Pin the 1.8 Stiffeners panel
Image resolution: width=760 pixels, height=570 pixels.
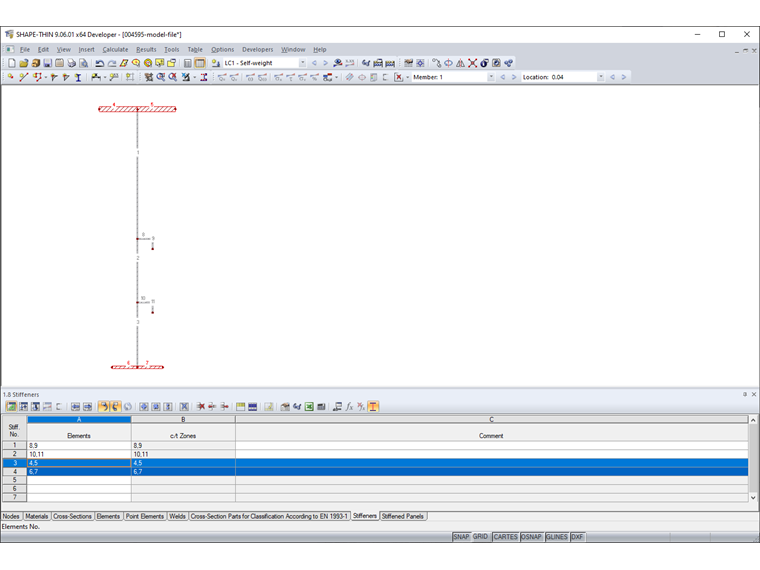click(x=745, y=395)
